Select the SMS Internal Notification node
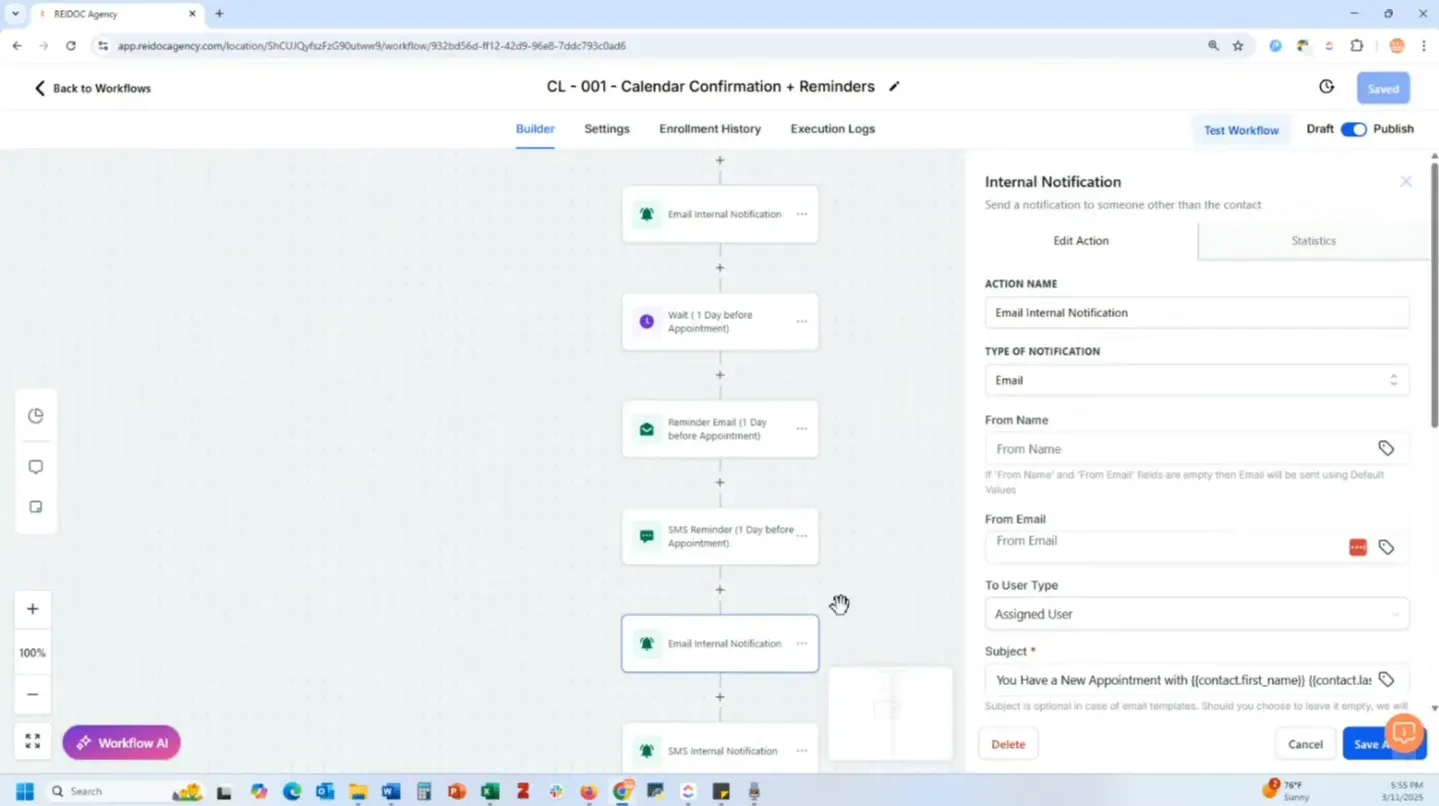This screenshot has height=806, width=1439. (x=720, y=749)
